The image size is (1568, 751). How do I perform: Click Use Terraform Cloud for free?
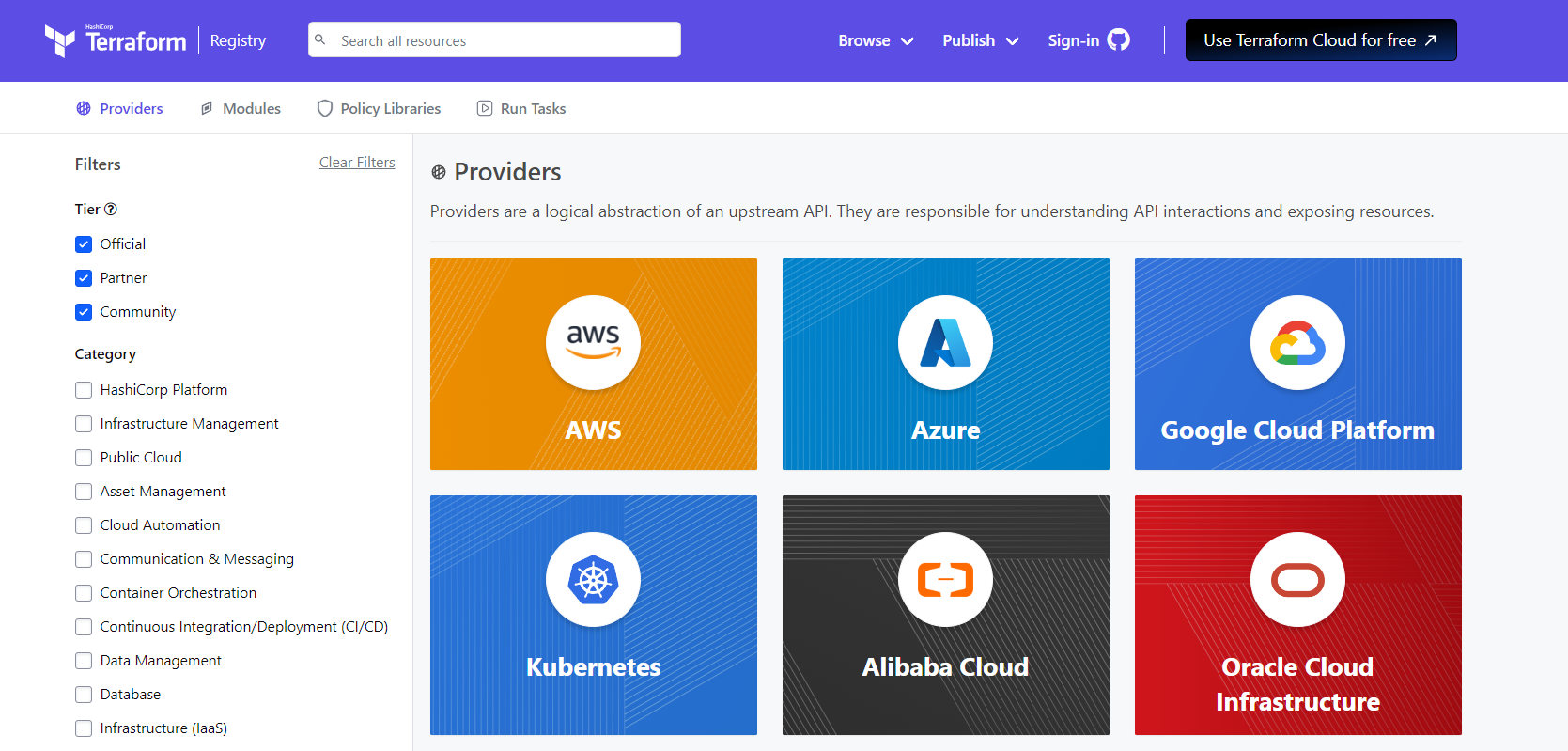pyautogui.click(x=1321, y=40)
